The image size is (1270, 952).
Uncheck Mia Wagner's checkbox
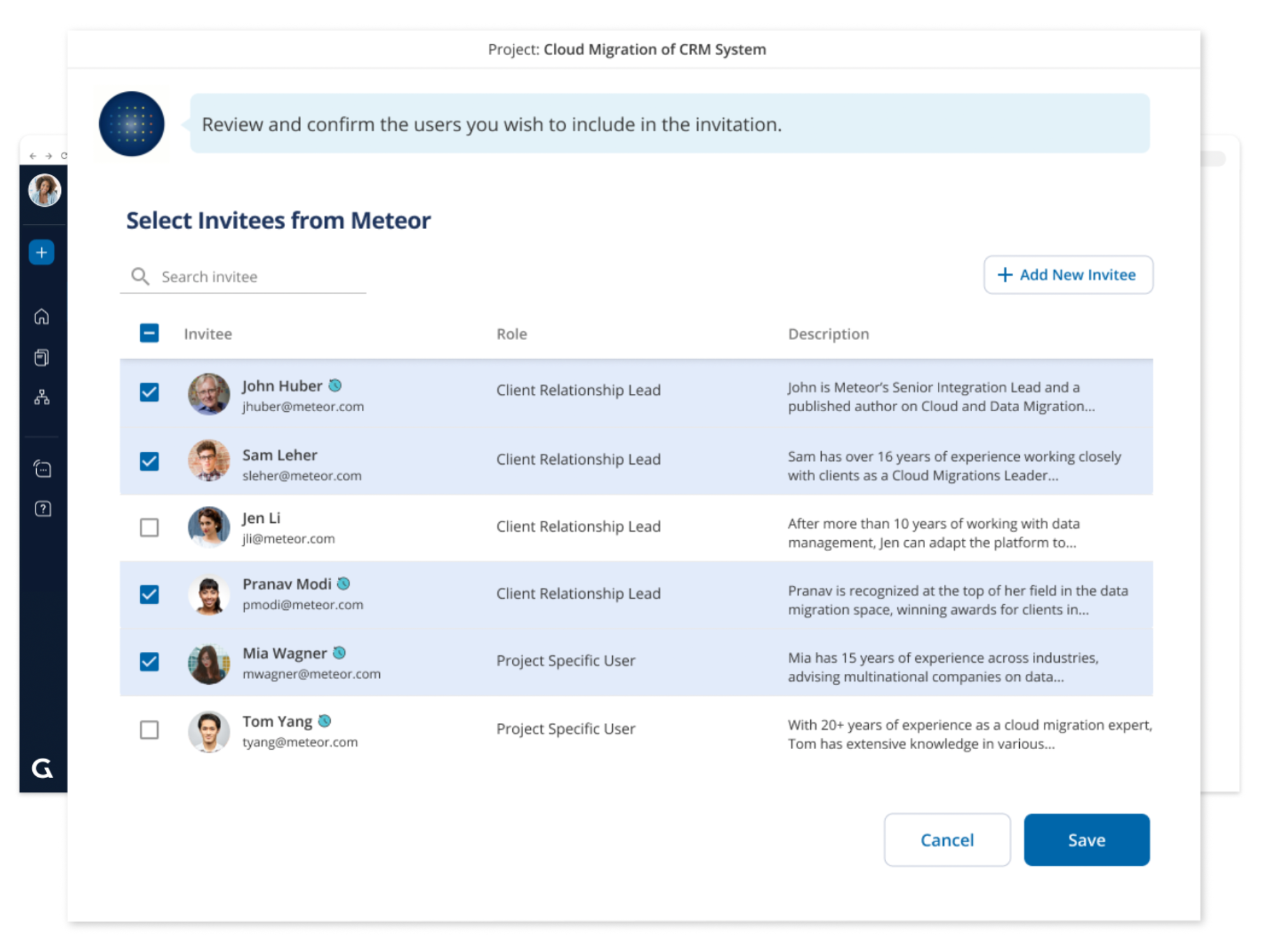point(149,662)
